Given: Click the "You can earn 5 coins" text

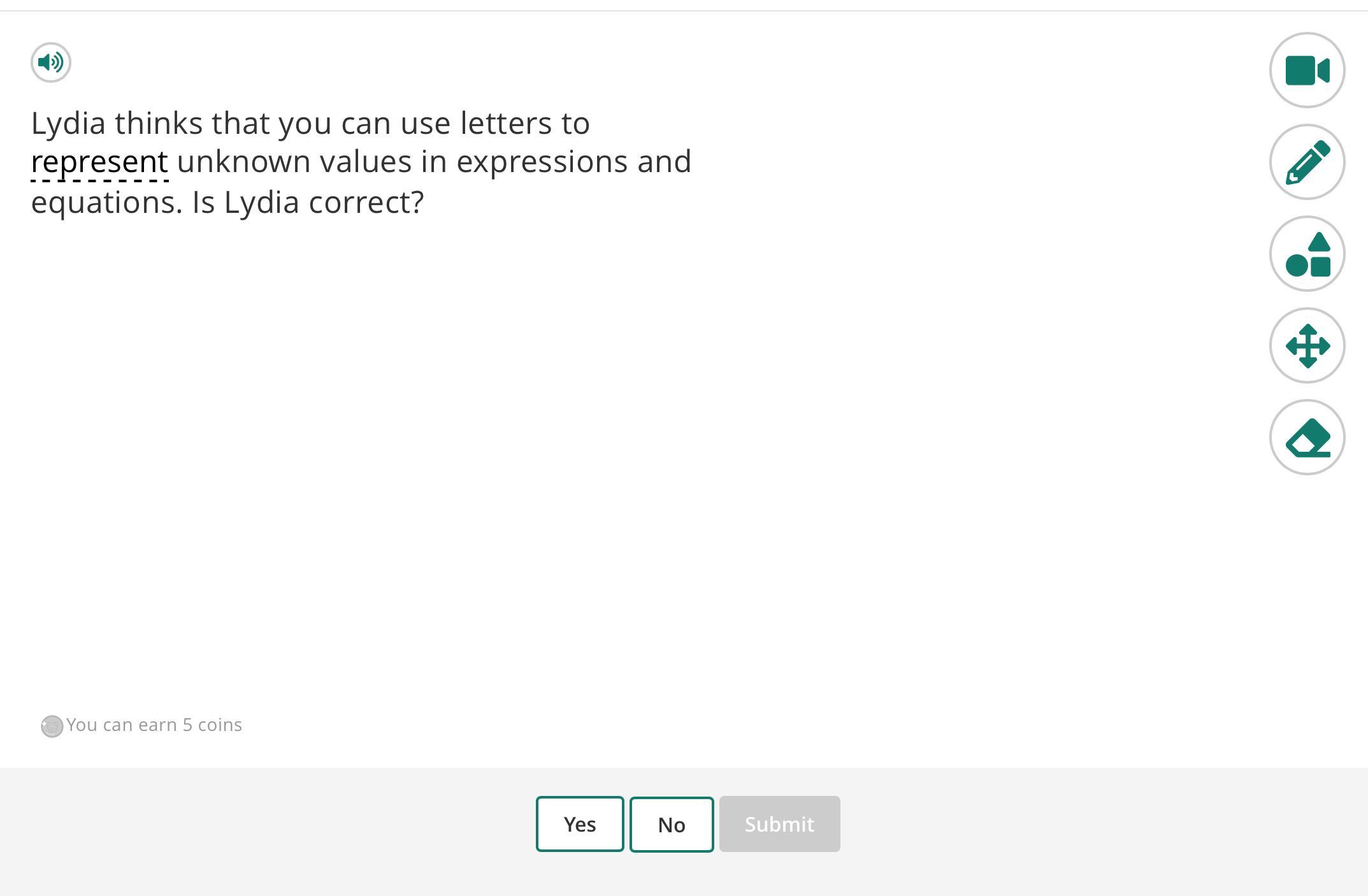Looking at the screenshot, I should point(154,725).
